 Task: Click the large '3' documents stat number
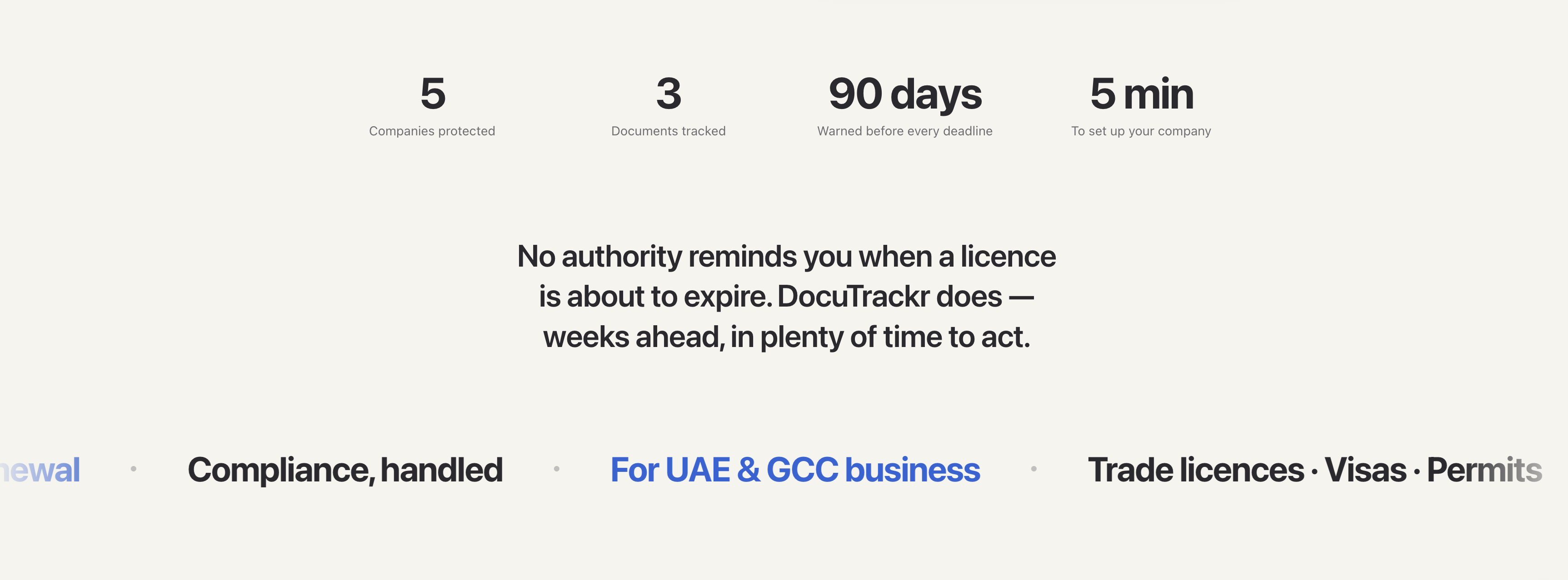pyautogui.click(x=669, y=94)
